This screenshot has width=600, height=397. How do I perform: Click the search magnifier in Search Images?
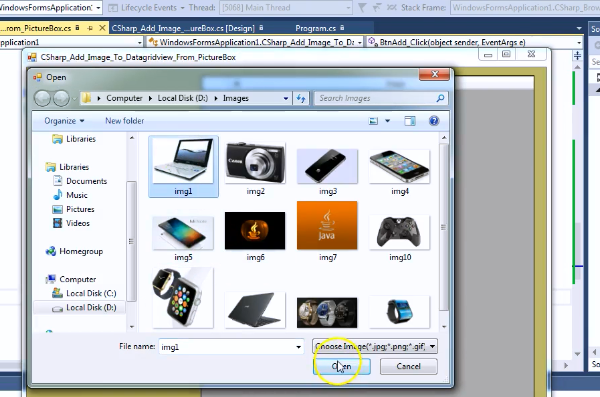440,98
